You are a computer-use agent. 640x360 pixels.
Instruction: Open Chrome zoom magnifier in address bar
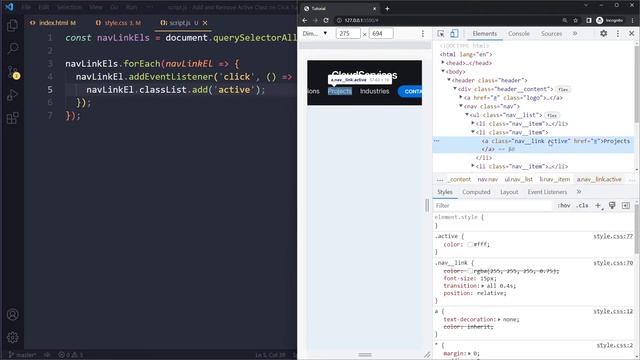(564, 20)
